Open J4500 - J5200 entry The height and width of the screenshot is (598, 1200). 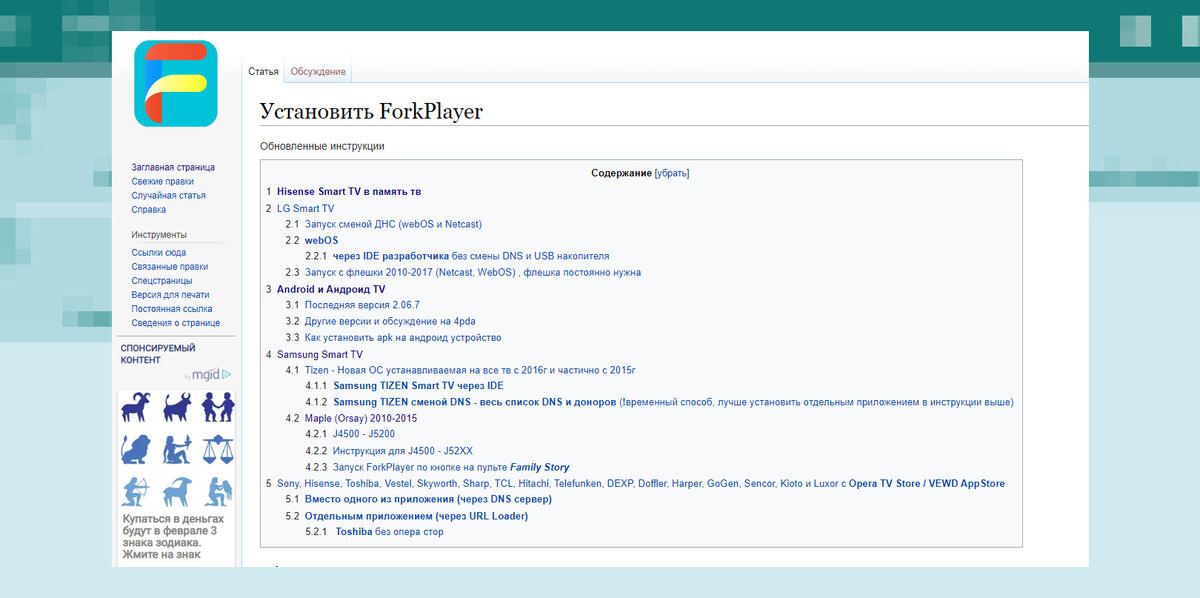click(x=364, y=434)
